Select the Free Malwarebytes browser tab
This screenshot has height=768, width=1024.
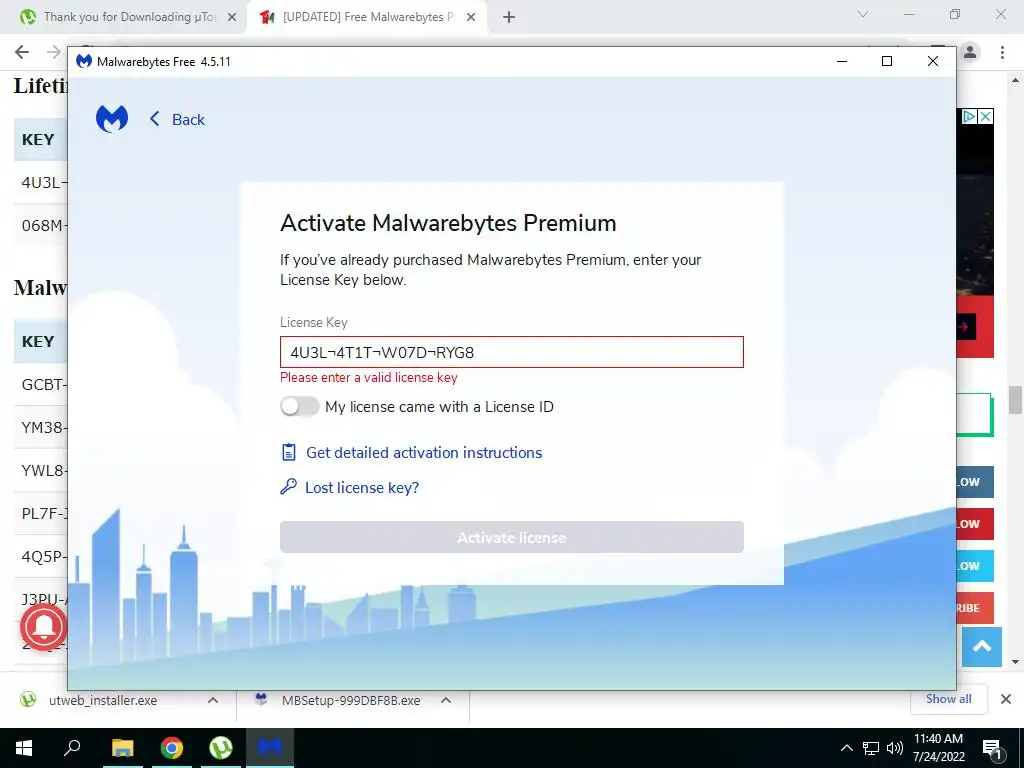pos(366,17)
